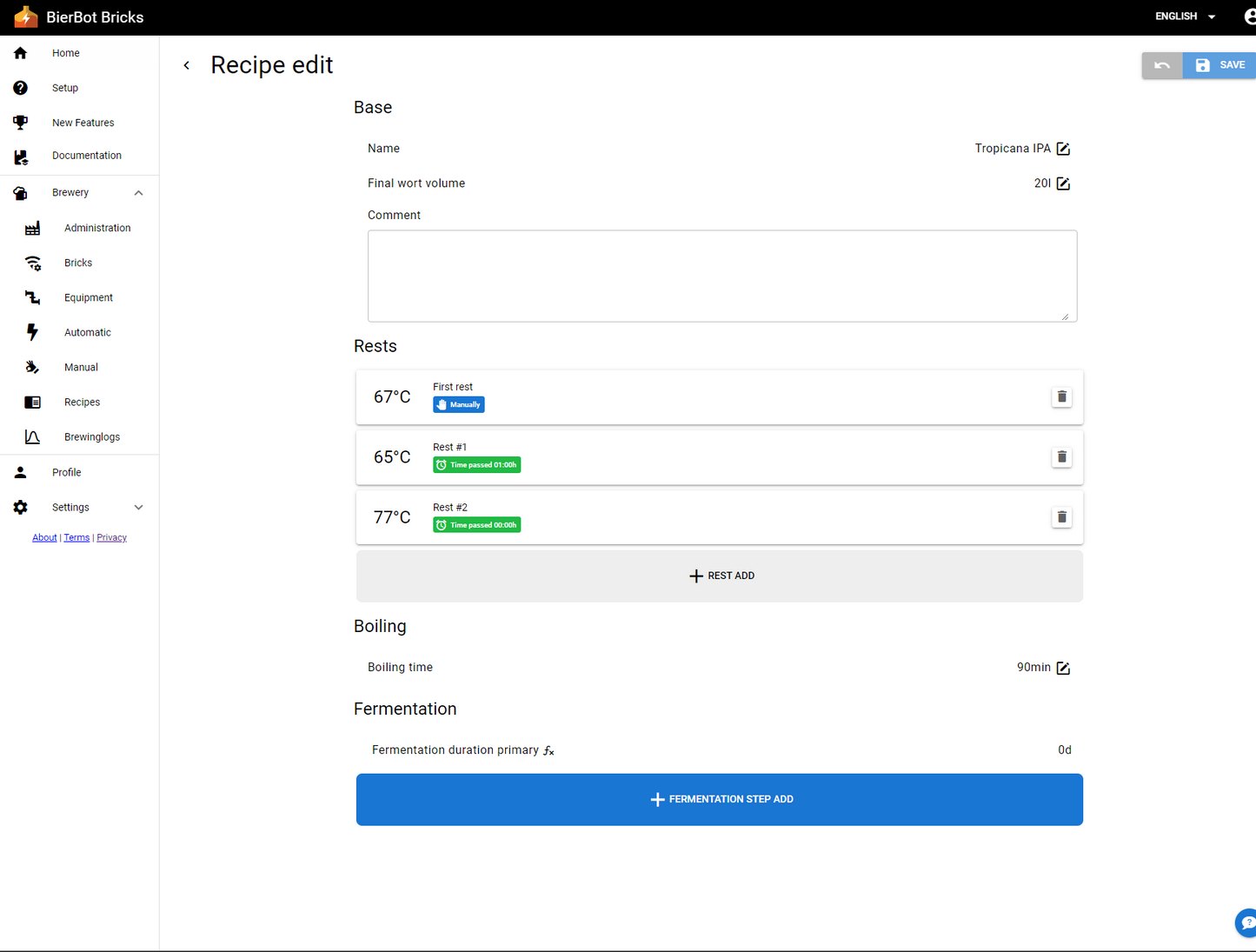Open the user account icon
This screenshot has width=1256, height=952.
[1248, 17]
